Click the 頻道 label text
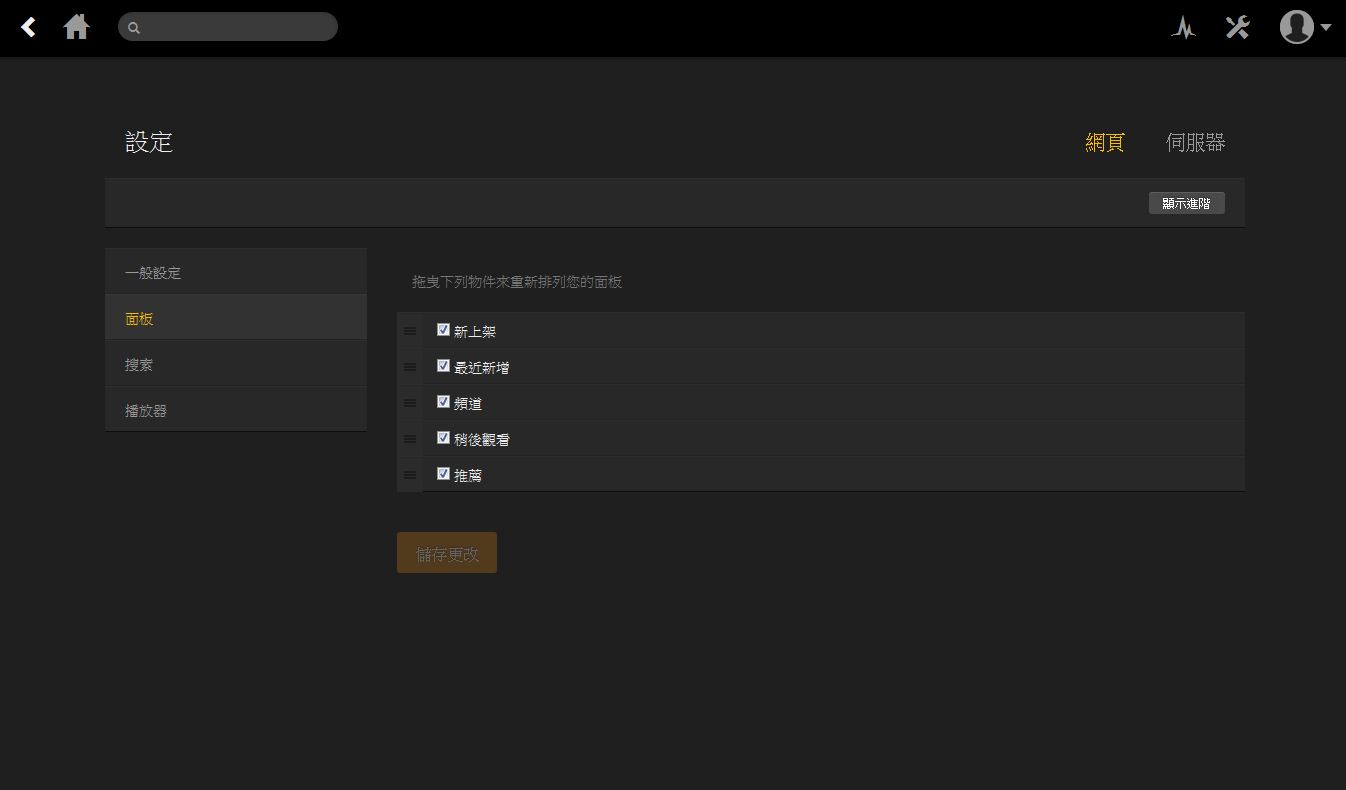1346x790 pixels. point(468,403)
